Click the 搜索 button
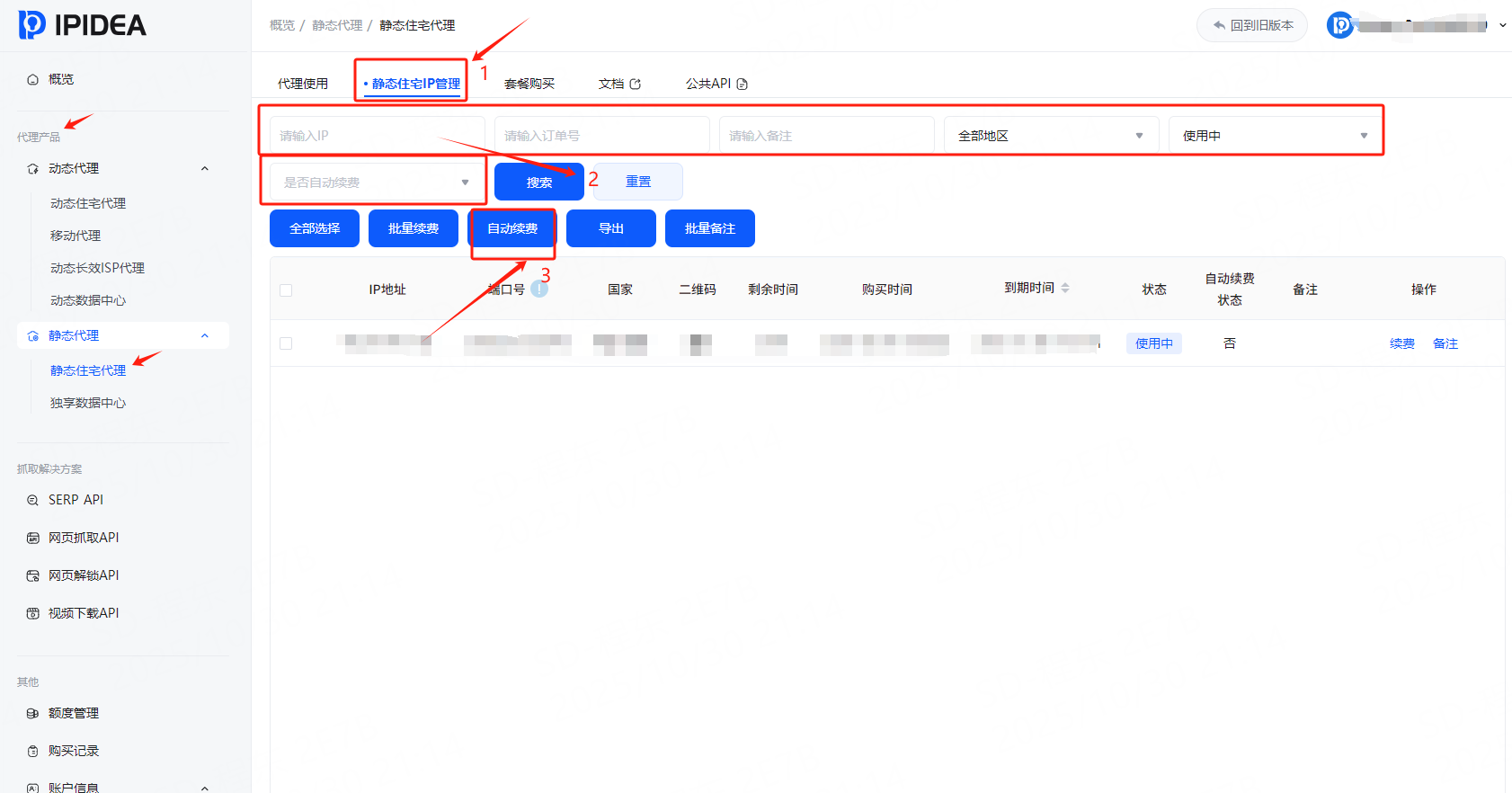This screenshot has height=793, width=1512. [x=538, y=183]
